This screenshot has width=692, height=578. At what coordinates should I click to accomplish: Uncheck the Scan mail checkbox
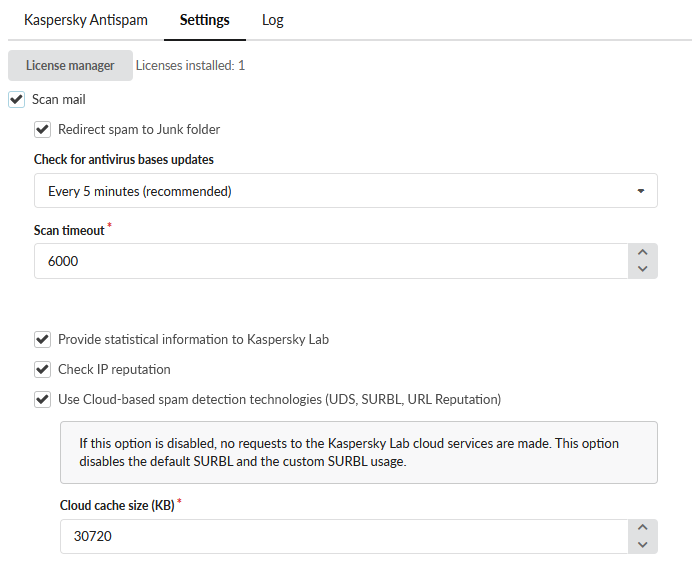pyautogui.click(x=16, y=100)
